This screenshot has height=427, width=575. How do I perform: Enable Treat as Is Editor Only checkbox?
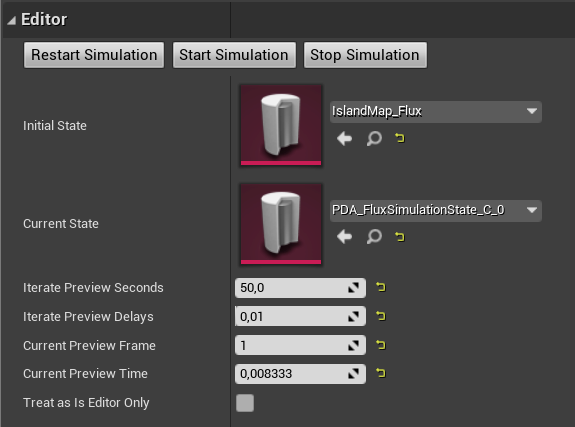pyautogui.click(x=245, y=403)
